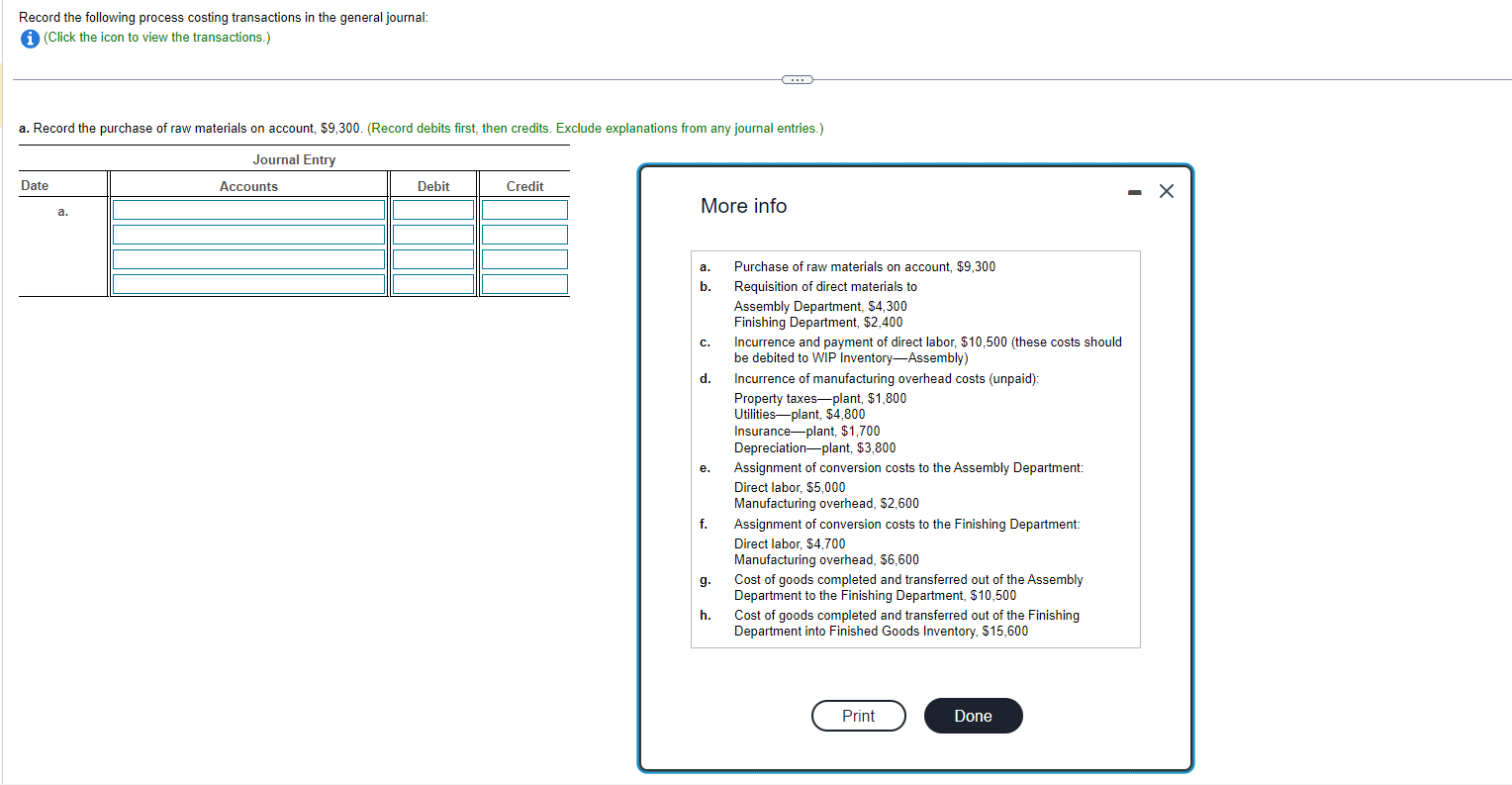Click the first Credit amount field
The image size is (1512, 785).
click(x=523, y=209)
